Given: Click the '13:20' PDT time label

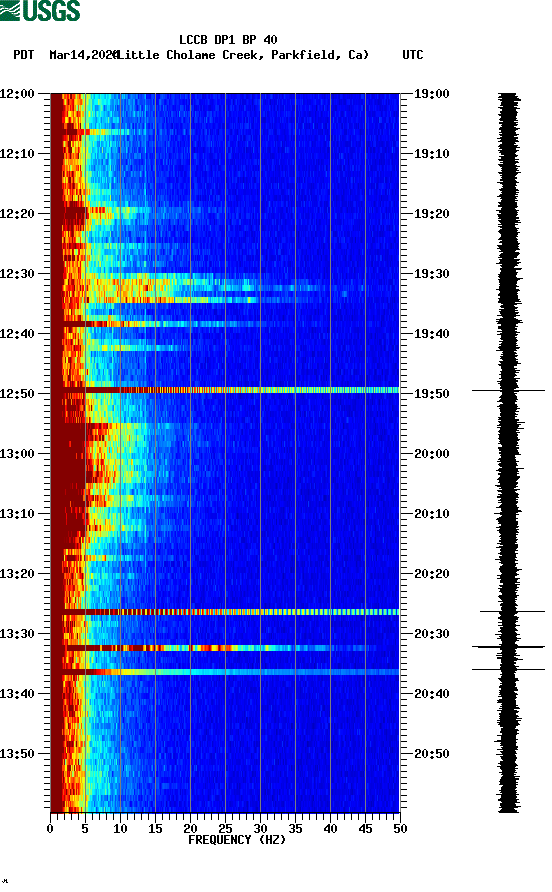Looking at the screenshot, I should pyautogui.click(x=17, y=573).
